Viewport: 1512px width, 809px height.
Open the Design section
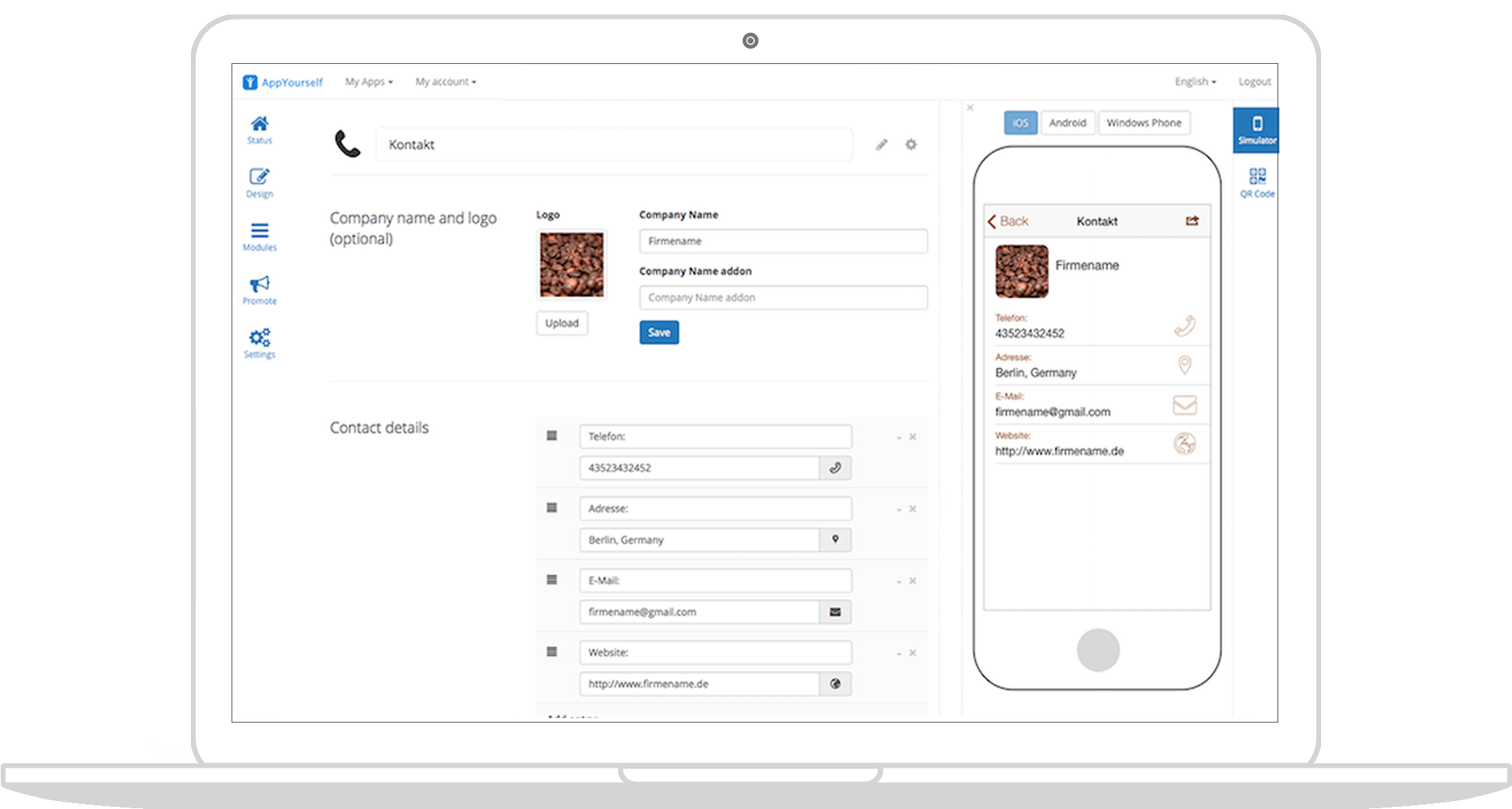pos(258,182)
